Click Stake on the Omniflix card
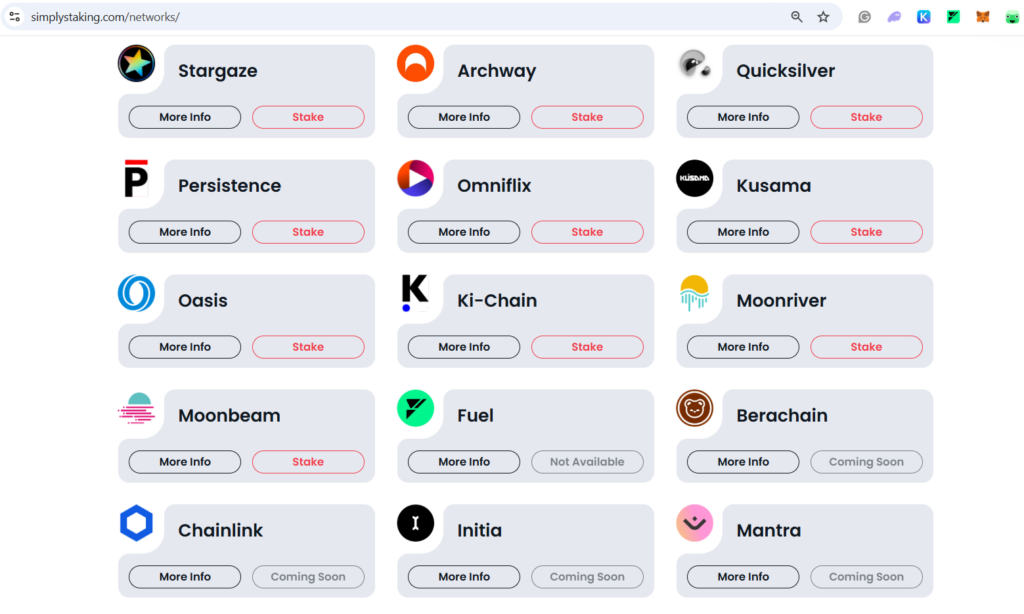The height and width of the screenshot is (614, 1024). point(587,232)
